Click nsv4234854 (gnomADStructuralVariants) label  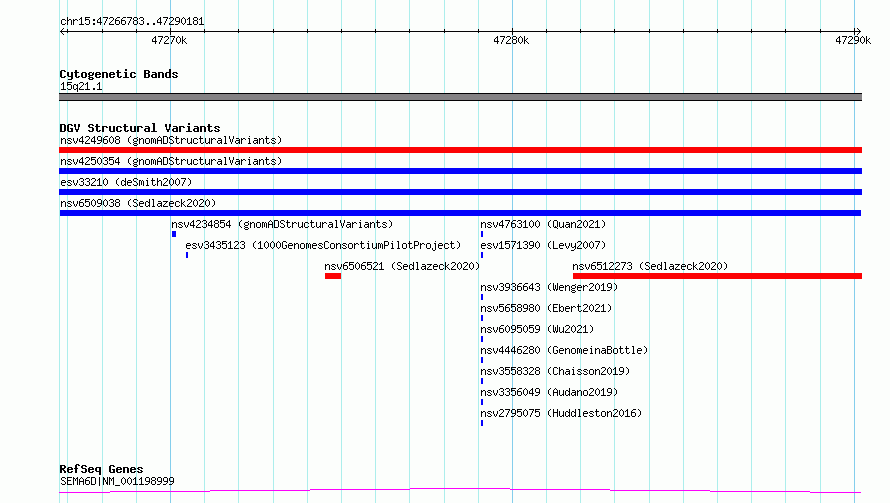point(282,224)
